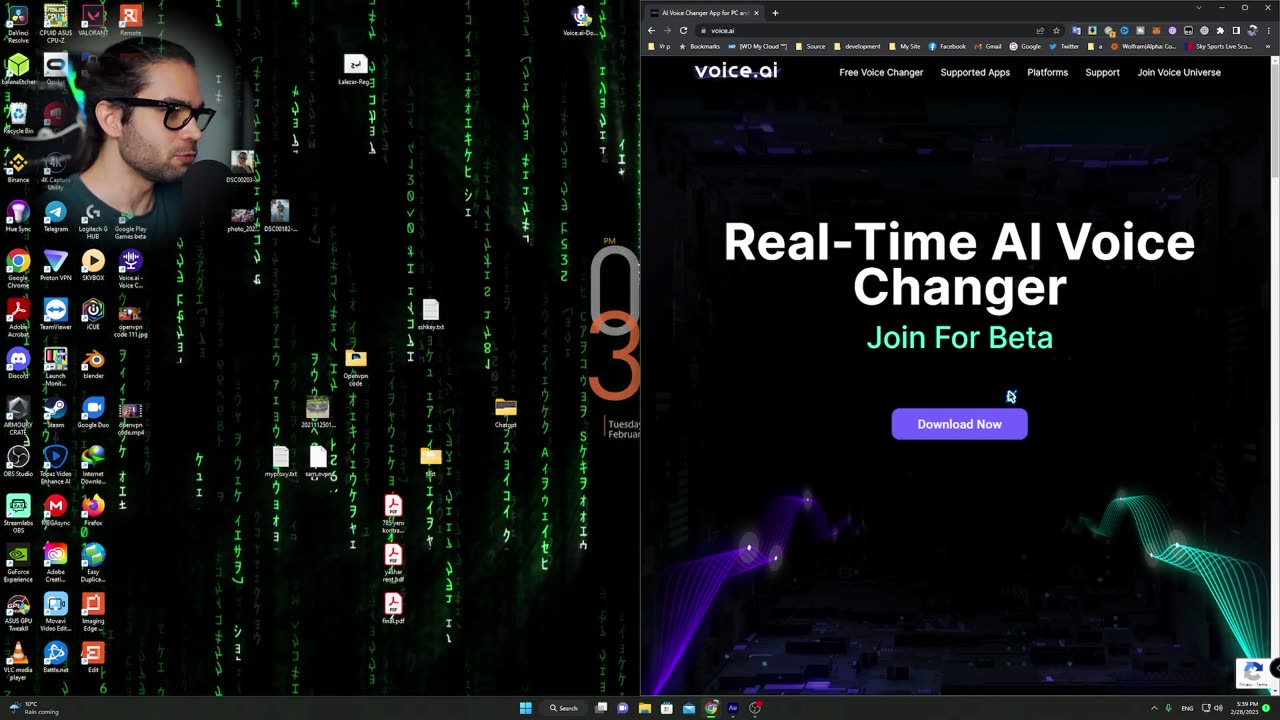Open the Recycle Bin icon
Image resolution: width=1280 pixels, height=720 pixels.
pyautogui.click(x=18, y=119)
